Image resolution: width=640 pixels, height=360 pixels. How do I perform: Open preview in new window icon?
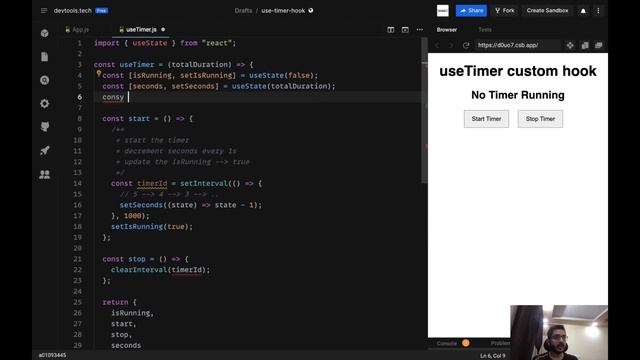click(x=598, y=45)
